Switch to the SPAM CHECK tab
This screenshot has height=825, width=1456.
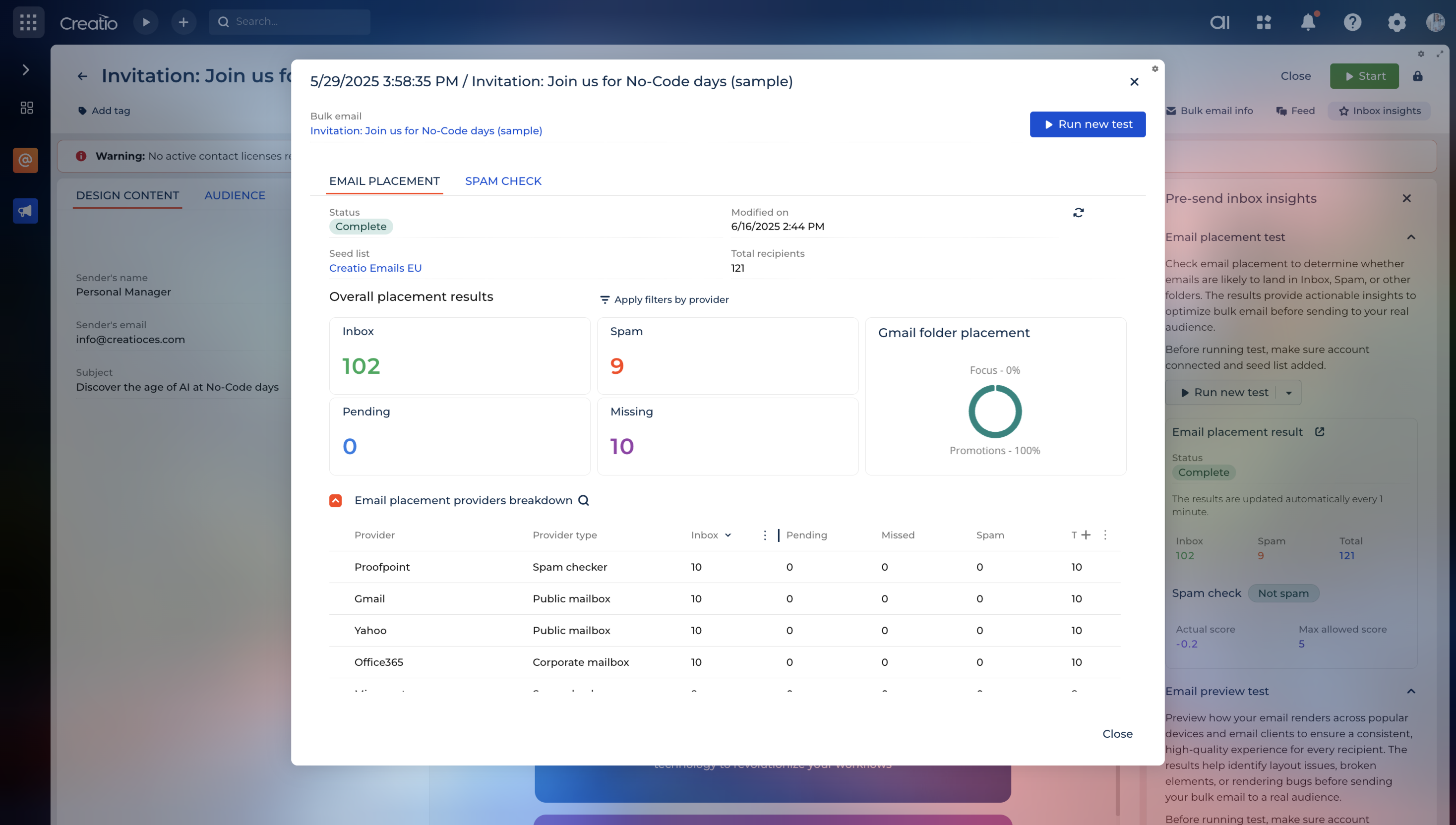click(x=503, y=181)
